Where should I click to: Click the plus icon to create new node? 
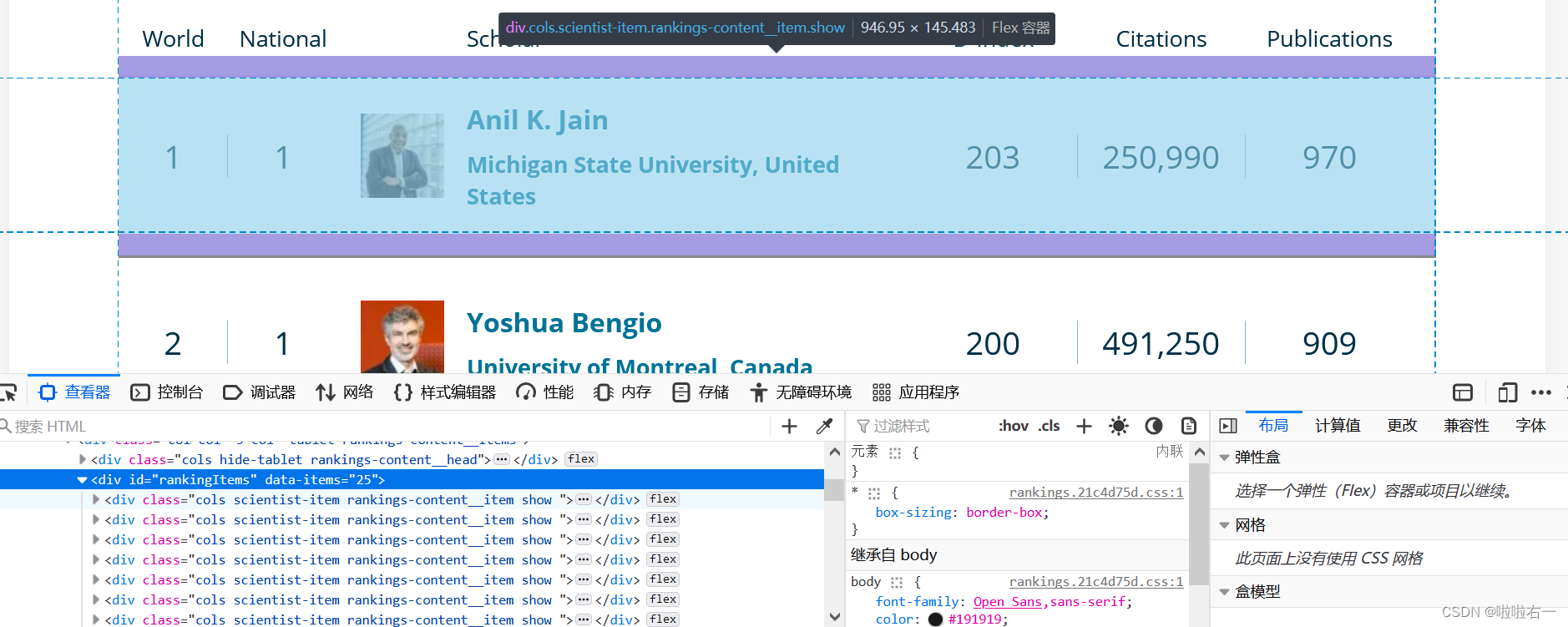789,427
